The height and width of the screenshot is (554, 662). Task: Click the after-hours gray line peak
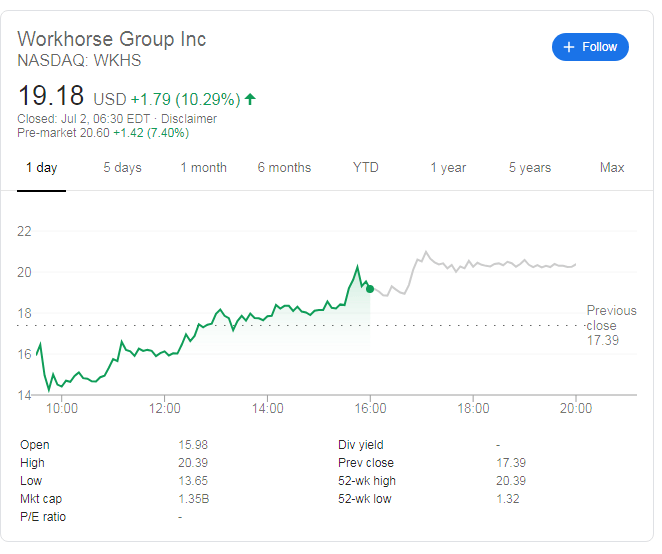tap(426, 252)
